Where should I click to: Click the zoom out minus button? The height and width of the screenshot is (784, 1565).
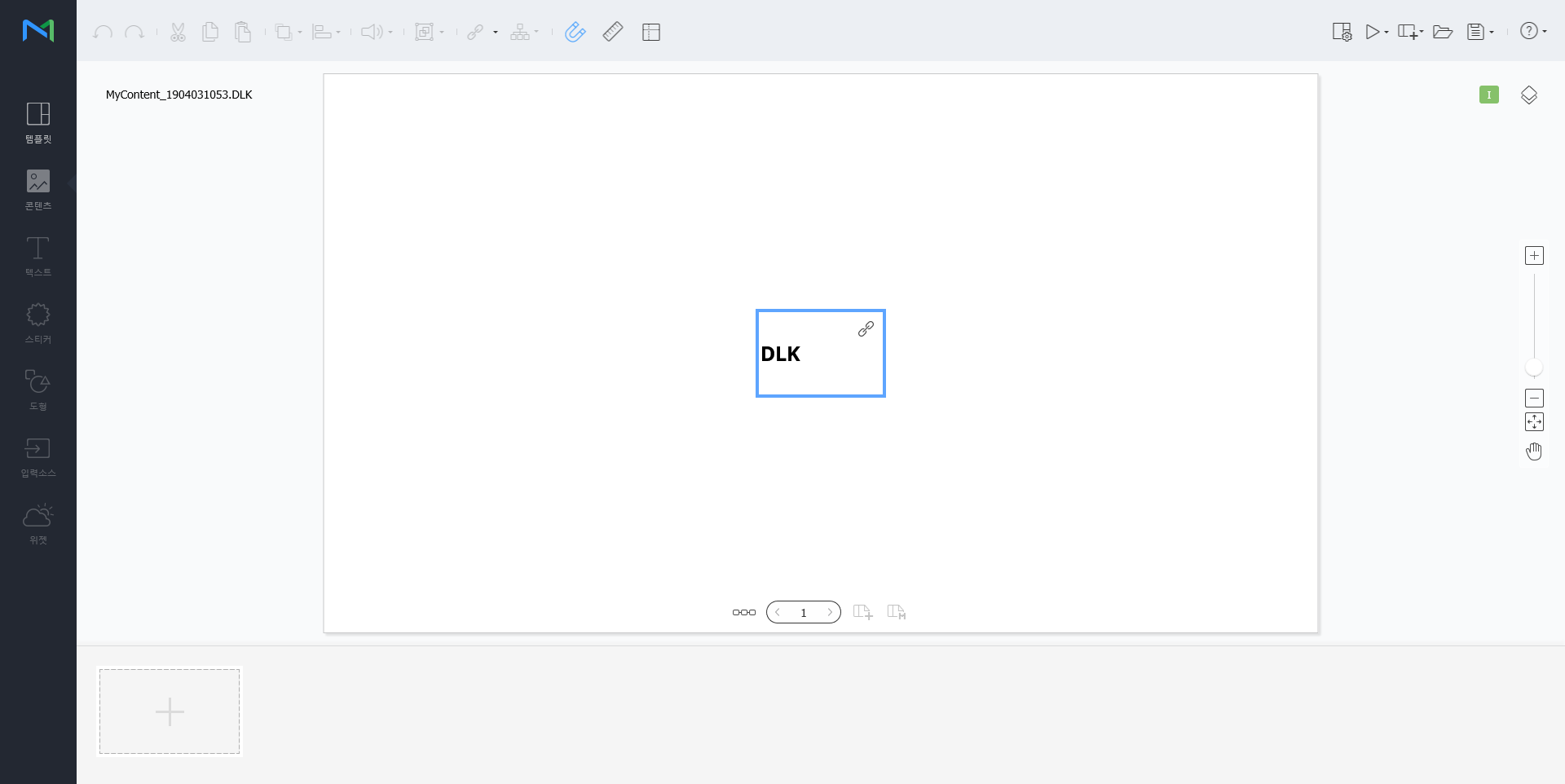(x=1534, y=398)
